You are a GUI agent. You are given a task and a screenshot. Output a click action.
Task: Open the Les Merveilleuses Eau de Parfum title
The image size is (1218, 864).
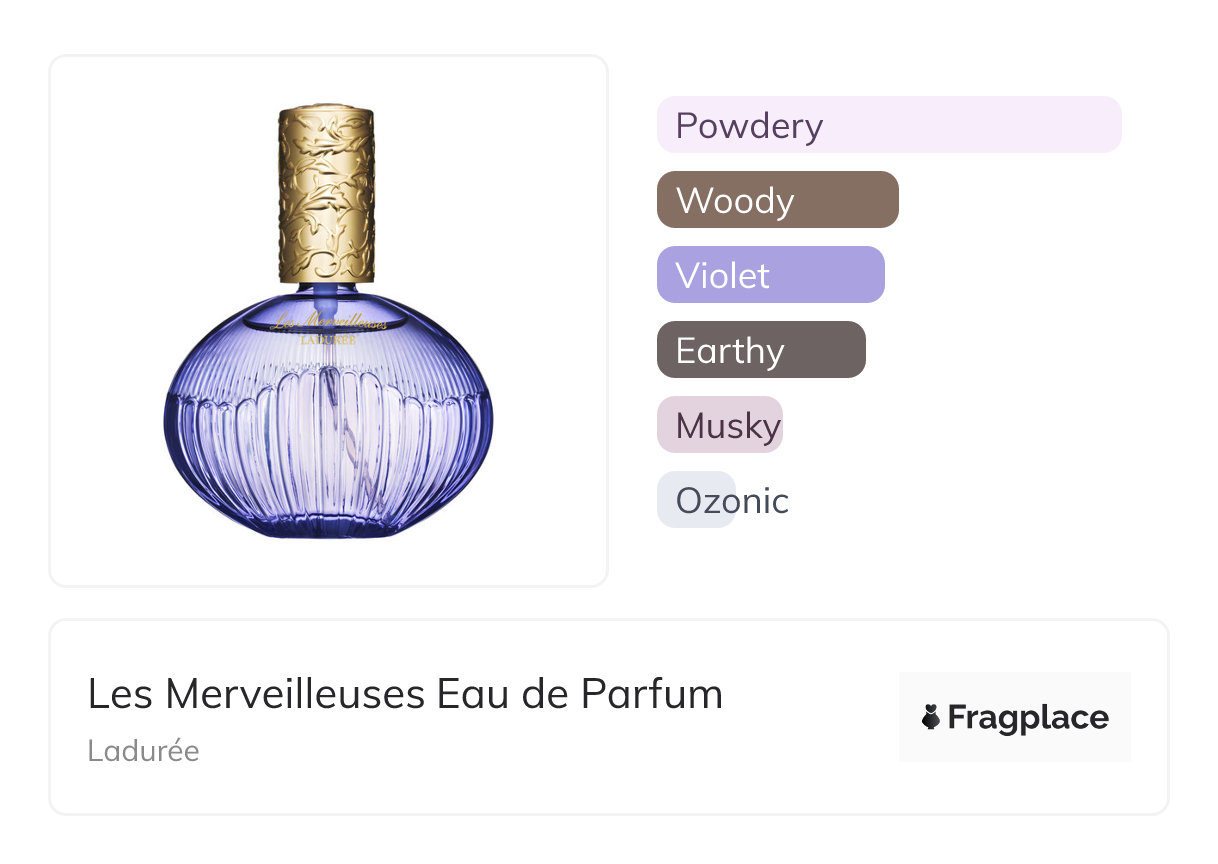click(405, 694)
